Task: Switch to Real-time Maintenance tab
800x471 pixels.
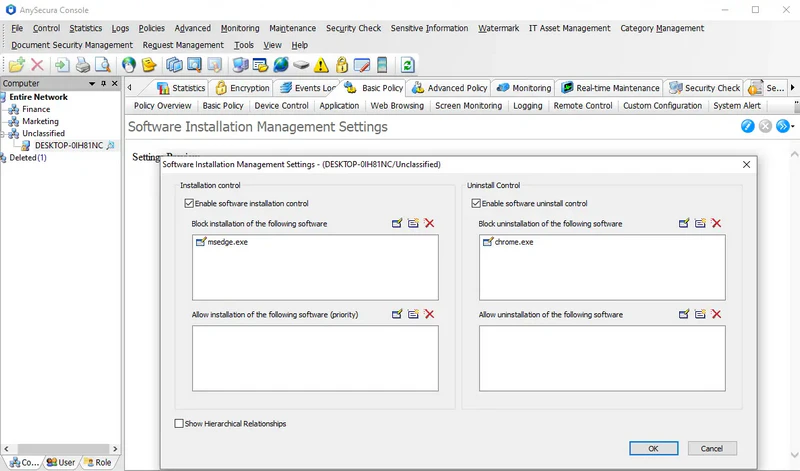Action: click(609, 88)
